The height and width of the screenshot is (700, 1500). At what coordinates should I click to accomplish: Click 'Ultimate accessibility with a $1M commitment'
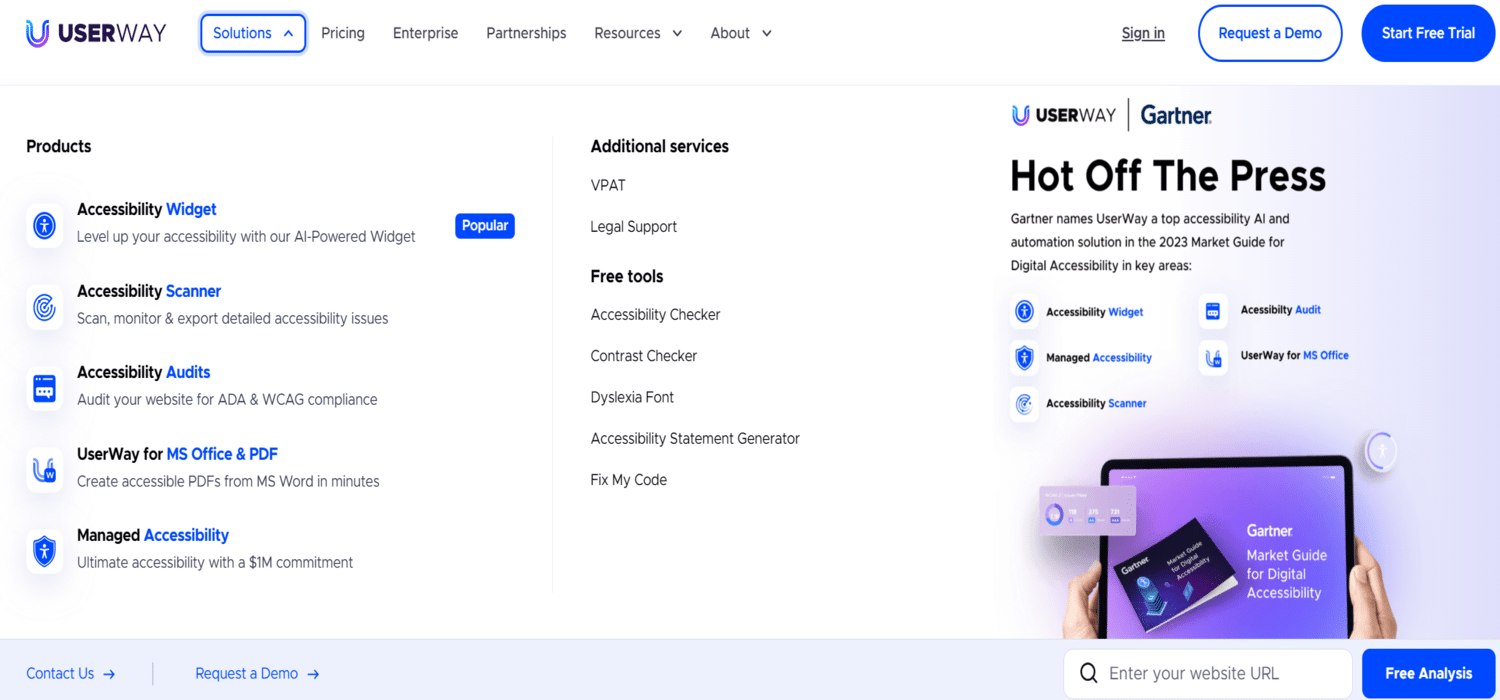coord(215,562)
